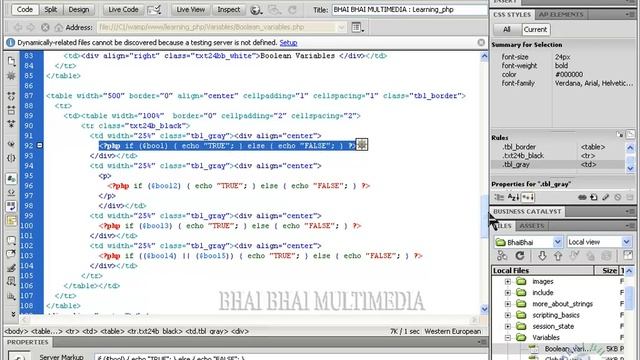The width and height of the screenshot is (640, 360).
Task: Select the AP Elements panel tab
Action: tap(561, 15)
